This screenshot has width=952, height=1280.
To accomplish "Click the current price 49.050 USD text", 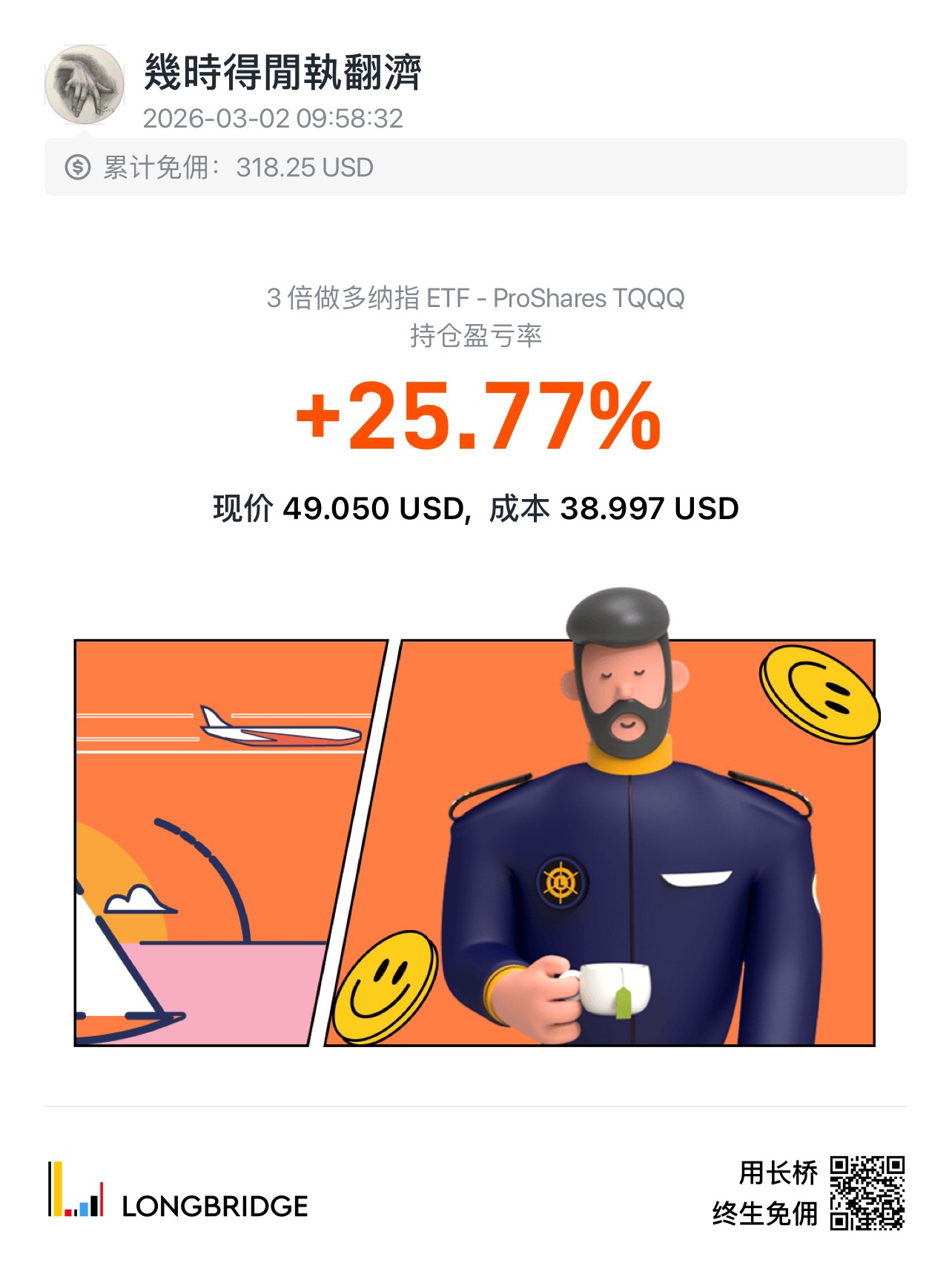I will tap(339, 509).
